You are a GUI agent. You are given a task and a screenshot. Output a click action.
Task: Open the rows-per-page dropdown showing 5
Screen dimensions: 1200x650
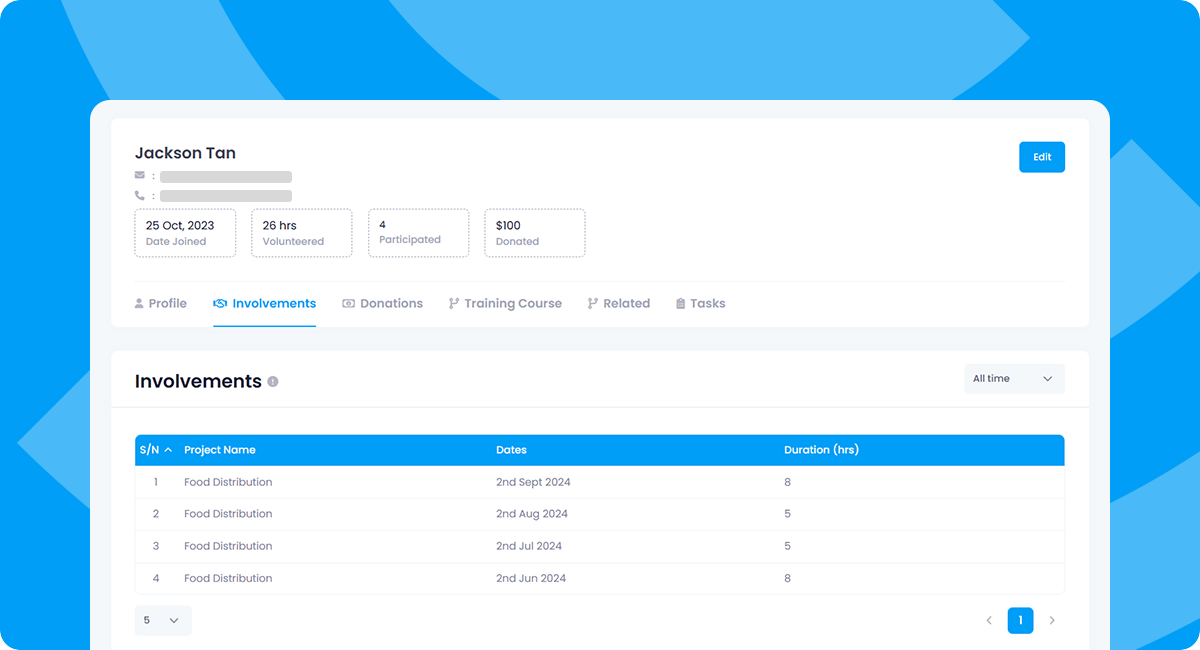pyautogui.click(x=162, y=620)
